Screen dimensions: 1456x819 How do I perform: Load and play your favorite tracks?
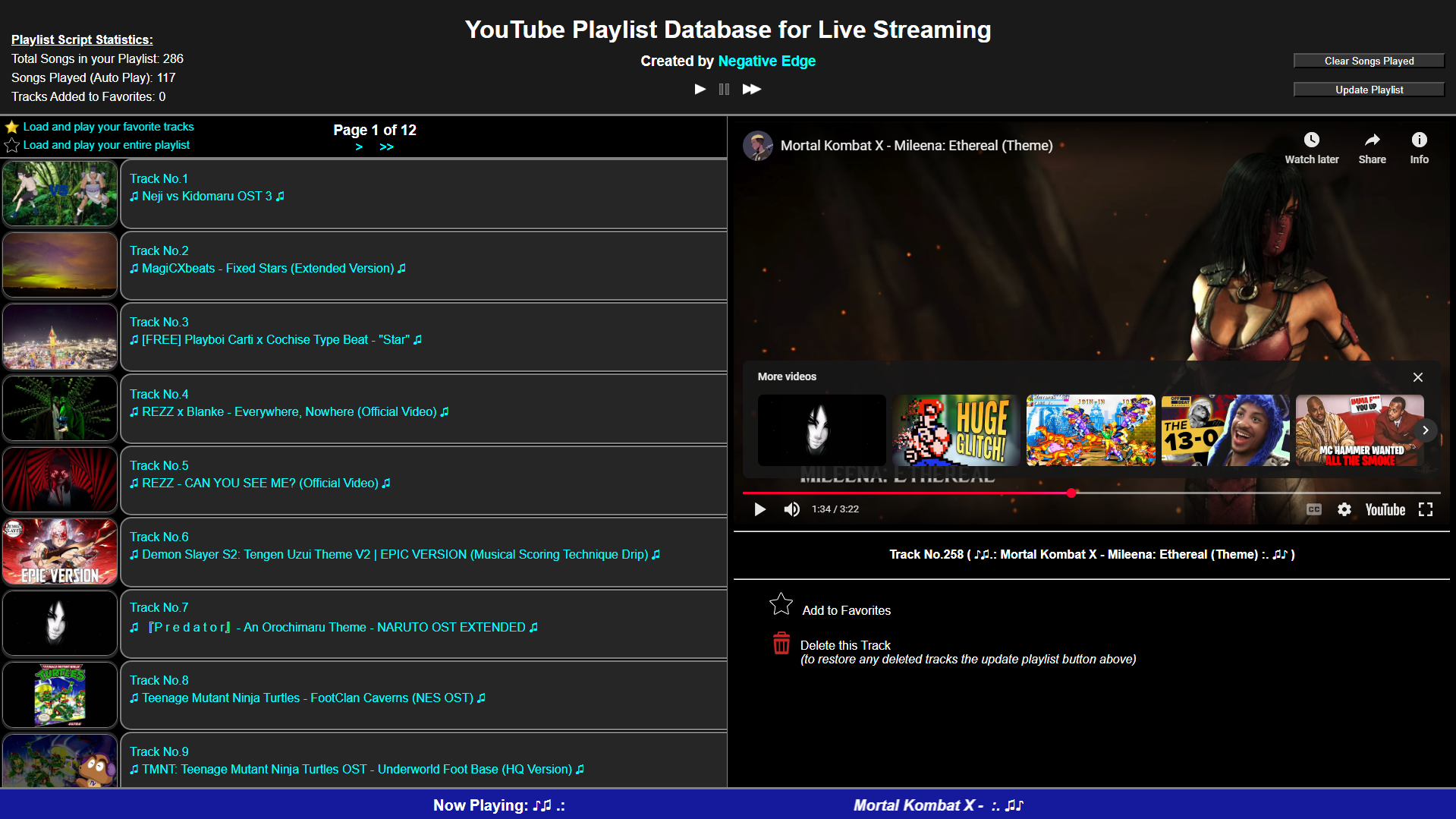[108, 127]
